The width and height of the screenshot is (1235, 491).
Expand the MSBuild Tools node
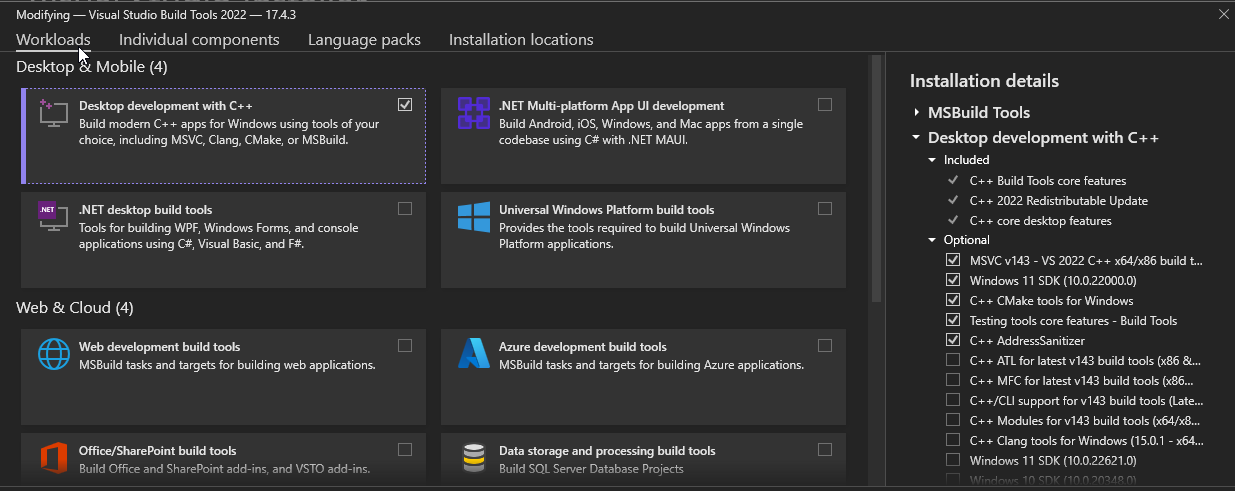click(916, 113)
